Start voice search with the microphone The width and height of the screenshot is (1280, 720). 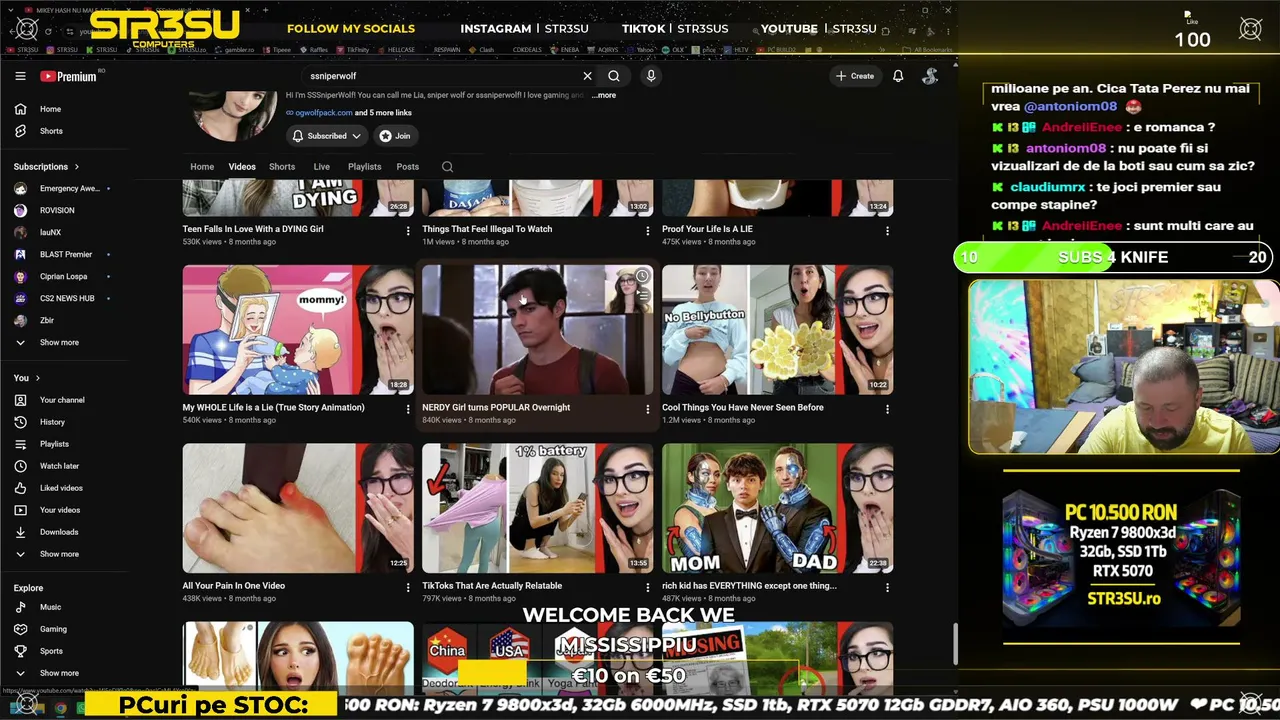pyautogui.click(x=651, y=76)
